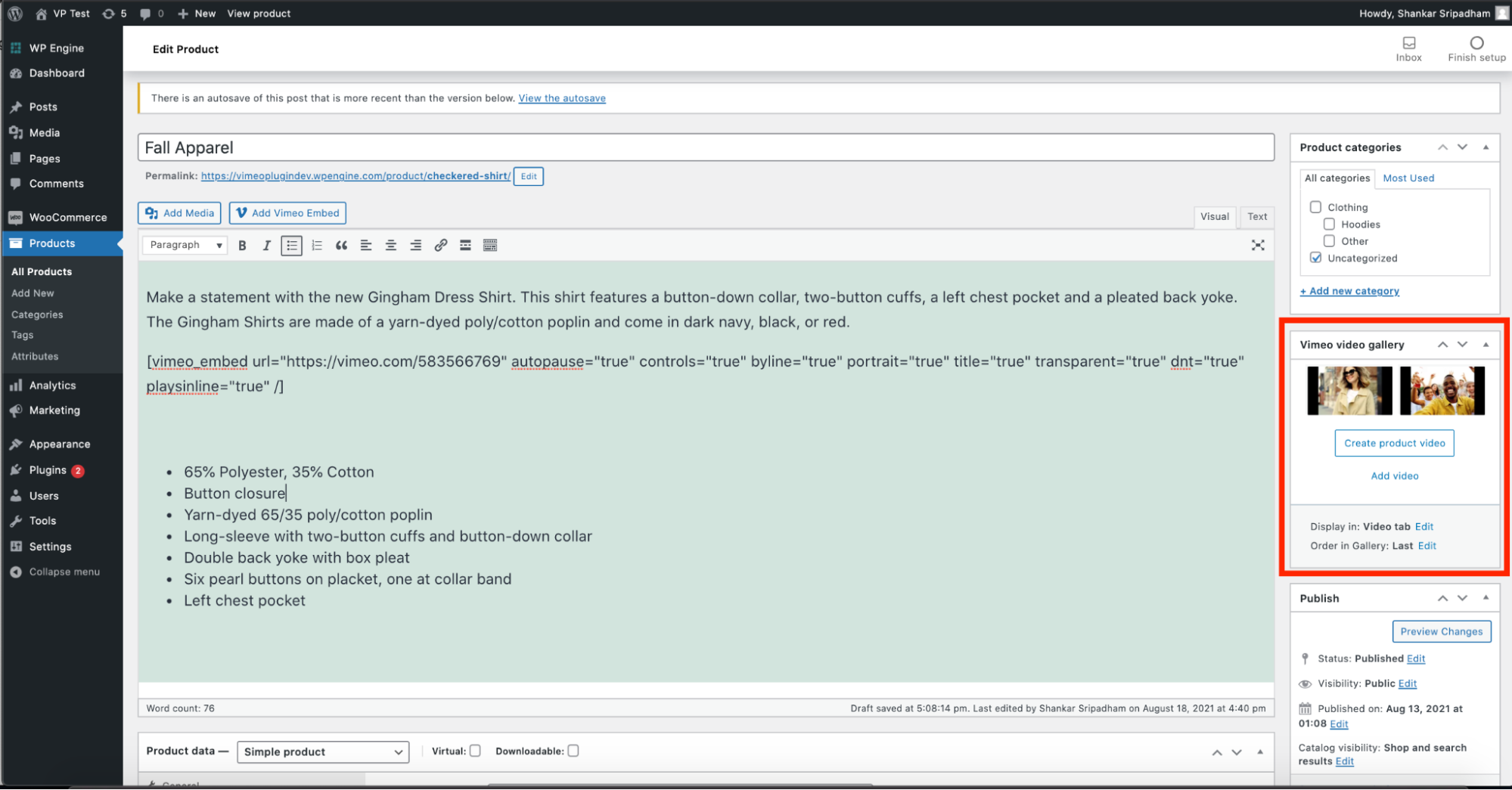The width and height of the screenshot is (1512, 790).
Task: Click Edit button next to permalink
Action: coord(528,177)
